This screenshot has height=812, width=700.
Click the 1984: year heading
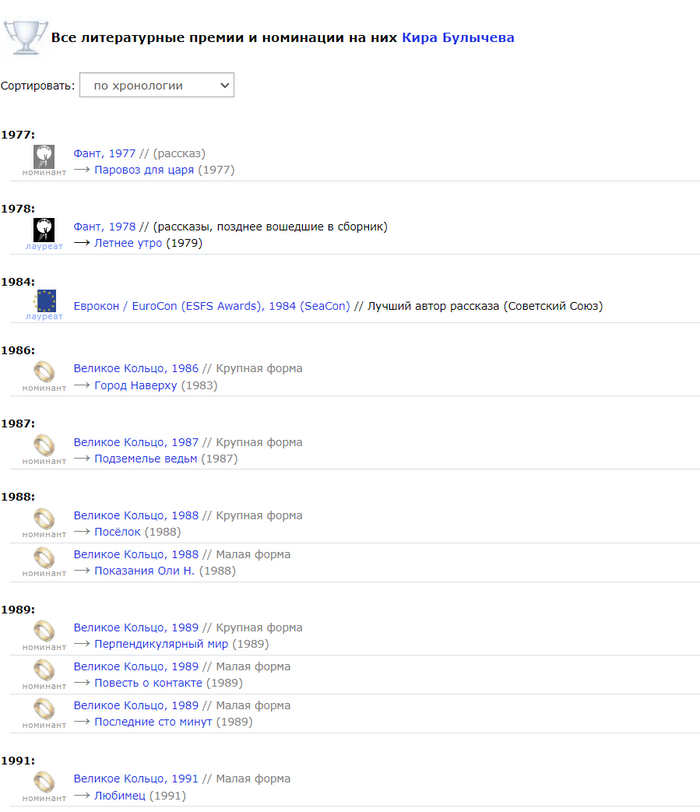coord(18,282)
